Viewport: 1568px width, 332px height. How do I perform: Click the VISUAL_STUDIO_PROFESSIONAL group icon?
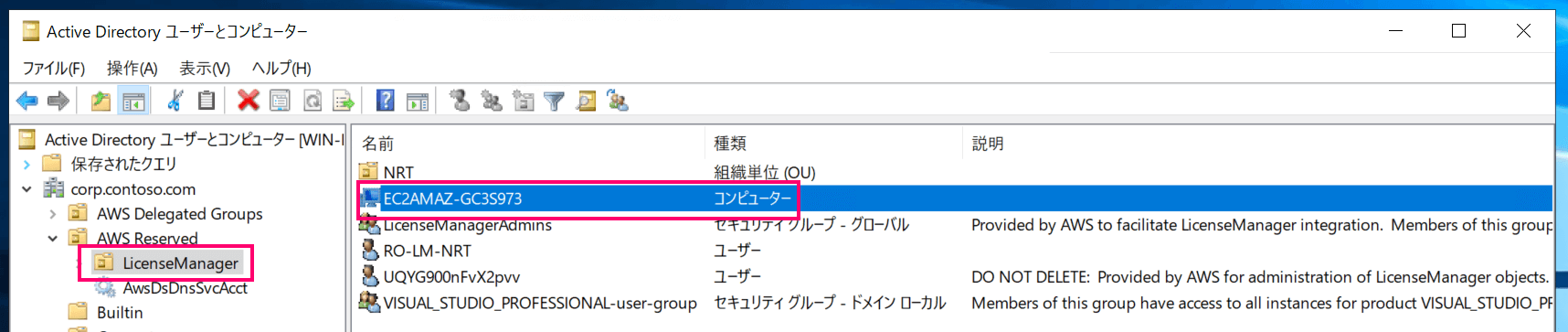369,302
